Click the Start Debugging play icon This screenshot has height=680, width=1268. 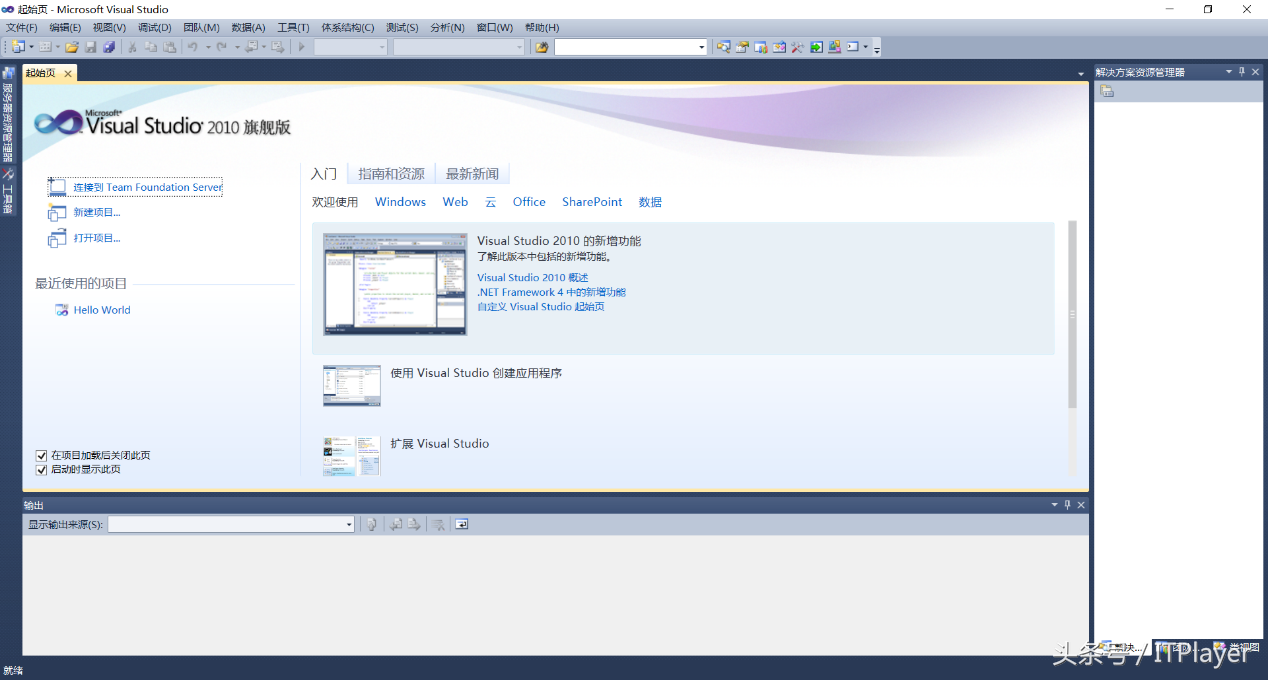pyautogui.click(x=301, y=47)
